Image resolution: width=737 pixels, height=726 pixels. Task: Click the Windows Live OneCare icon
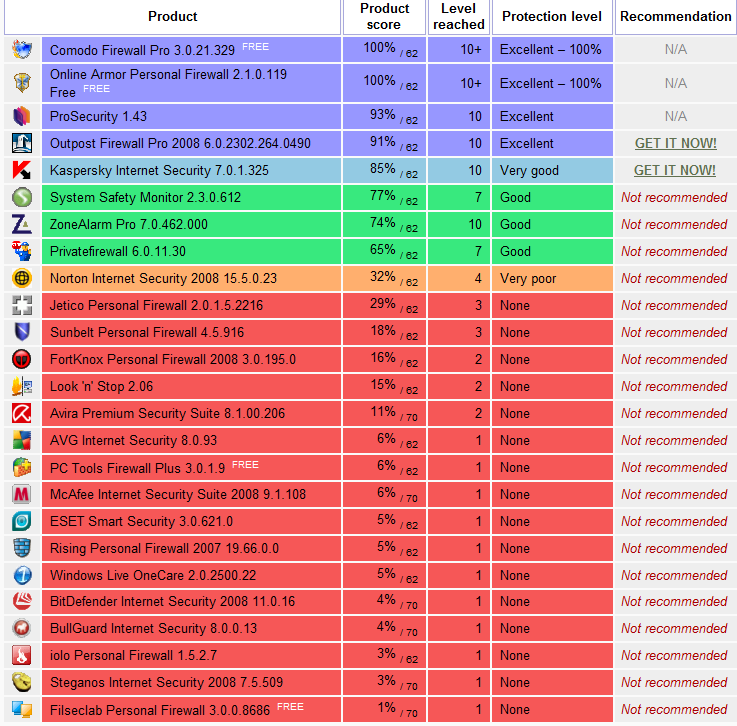pyautogui.click(x=22, y=575)
